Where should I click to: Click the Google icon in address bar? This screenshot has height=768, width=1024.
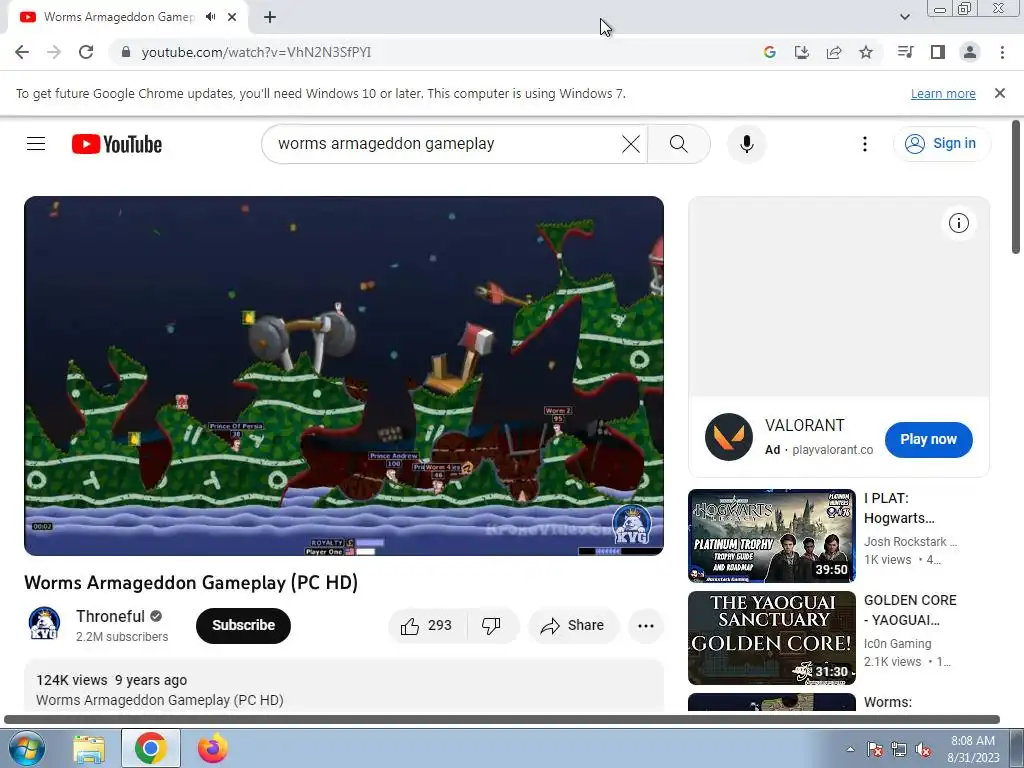[x=770, y=52]
